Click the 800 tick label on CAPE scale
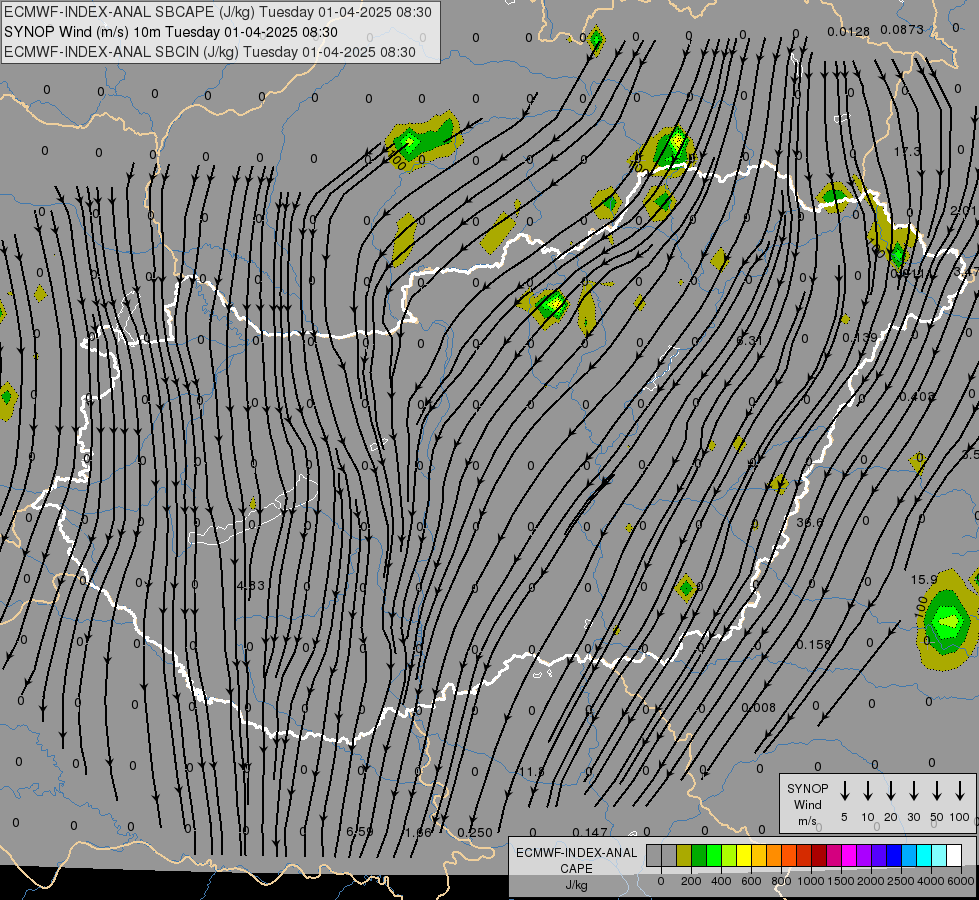This screenshot has width=979, height=900. (781, 881)
